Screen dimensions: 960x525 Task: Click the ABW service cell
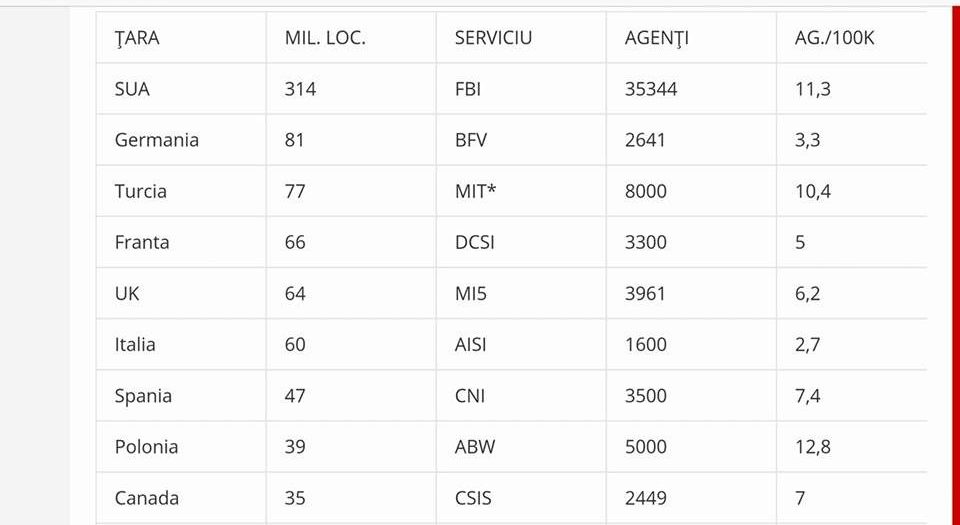pos(474,447)
